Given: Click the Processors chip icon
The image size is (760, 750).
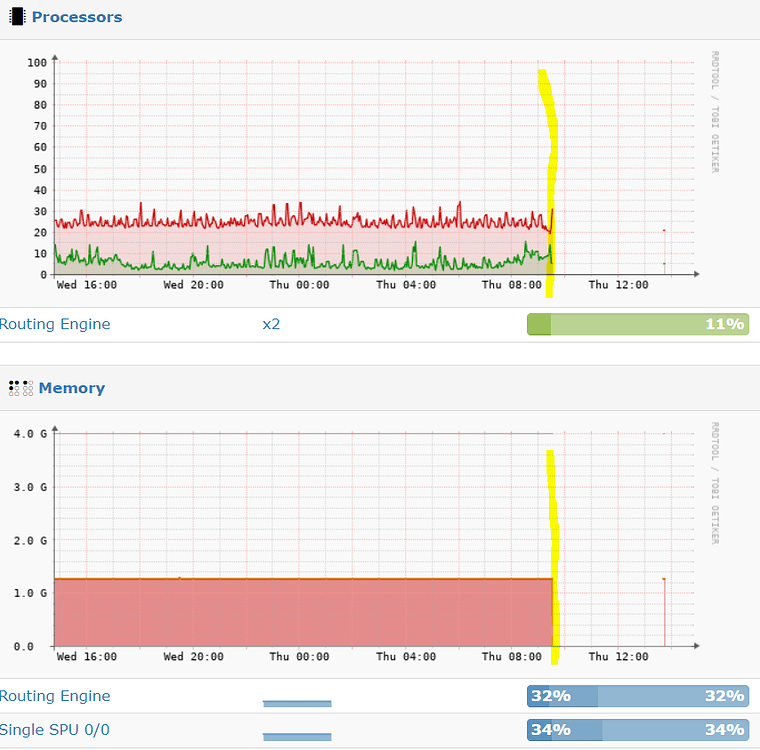Looking at the screenshot, I should (17, 16).
